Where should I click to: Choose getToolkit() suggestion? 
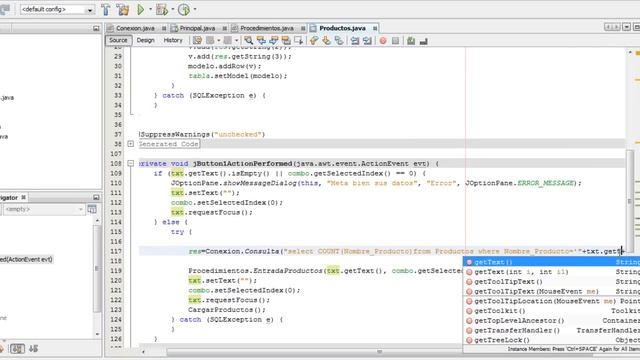[x=551, y=311]
